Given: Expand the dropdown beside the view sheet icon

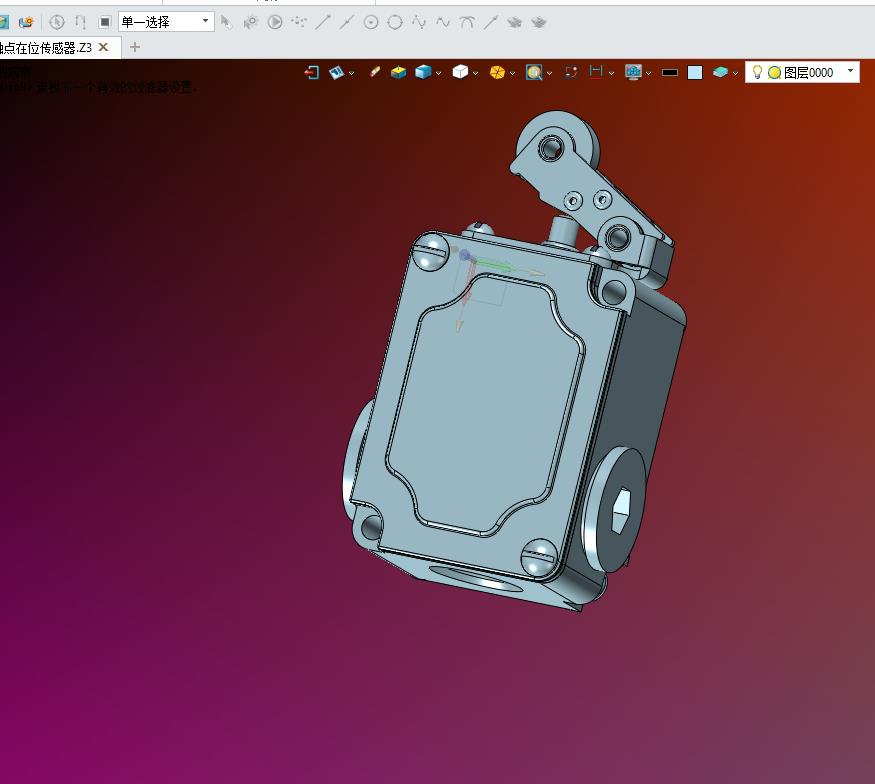Looking at the screenshot, I should click(352, 73).
